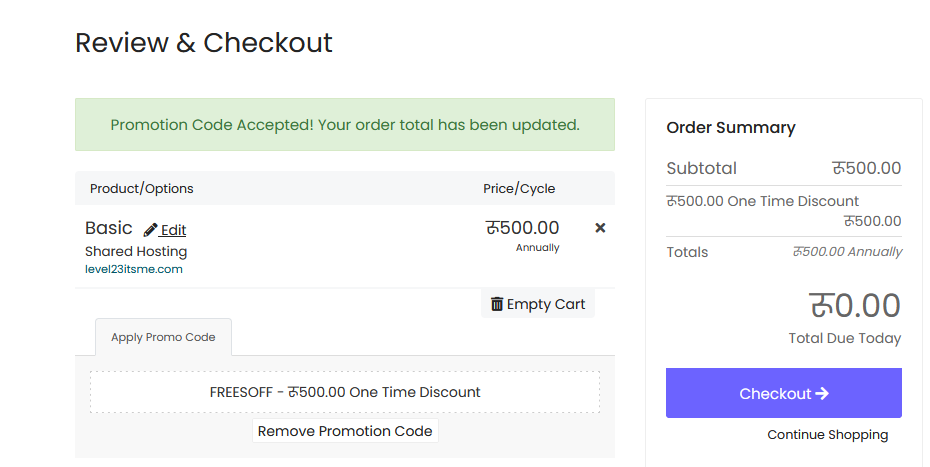
Task: Select the Apply Promo Code tab
Action: click(x=163, y=337)
